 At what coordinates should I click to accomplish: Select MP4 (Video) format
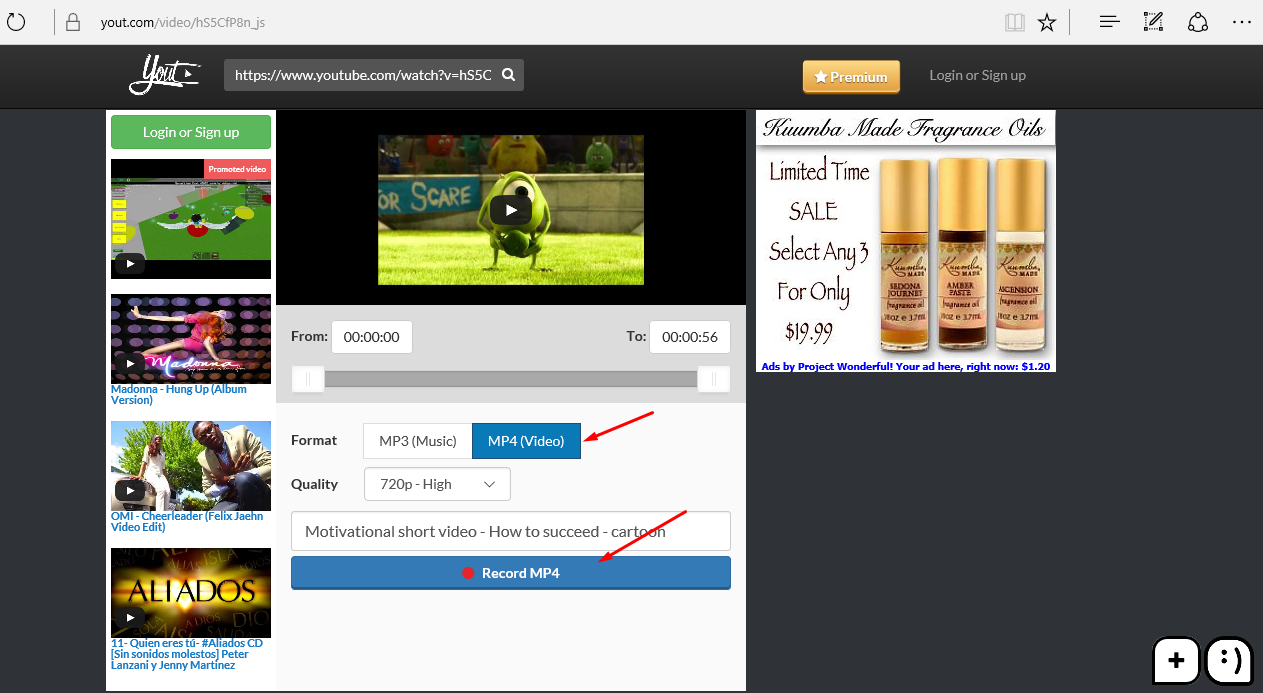(x=526, y=440)
